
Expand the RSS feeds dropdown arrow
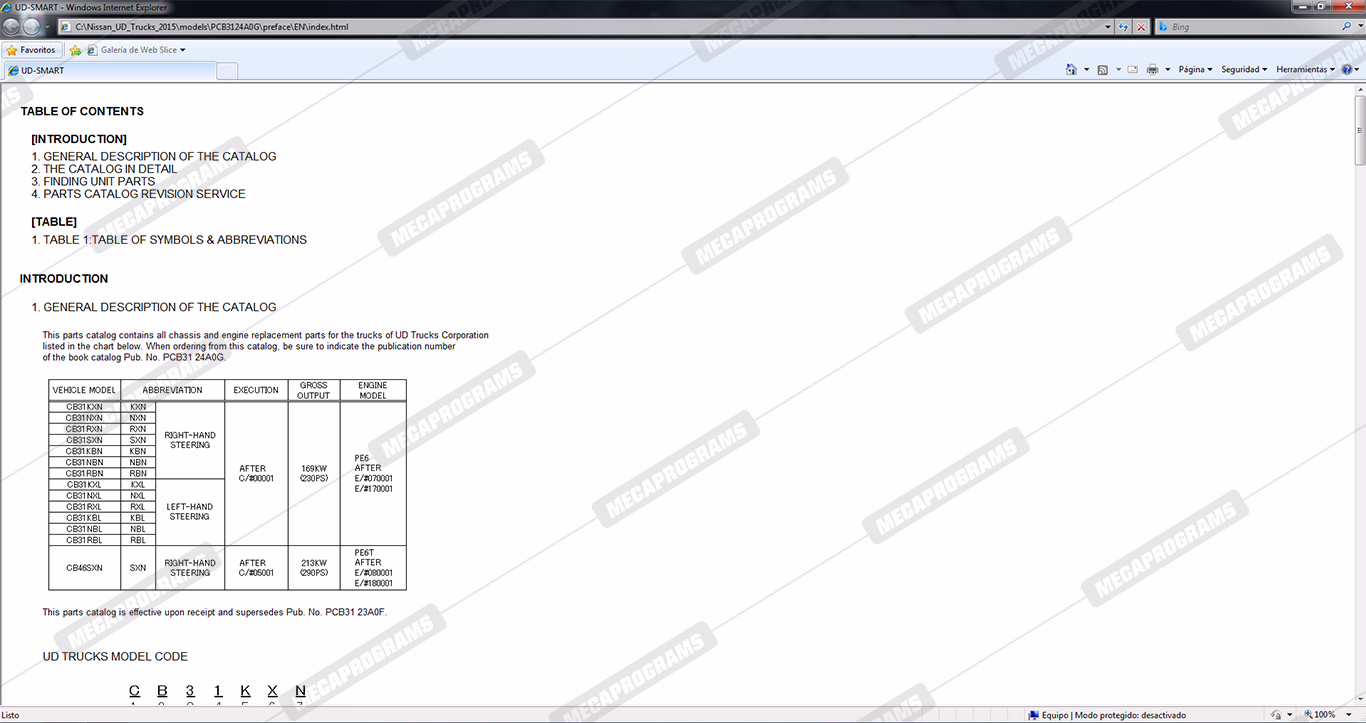[1117, 70]
